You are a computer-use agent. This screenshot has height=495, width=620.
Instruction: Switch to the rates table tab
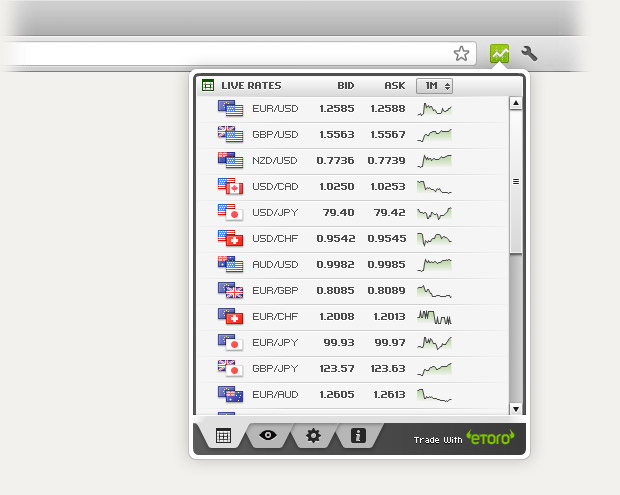(223, 436)
